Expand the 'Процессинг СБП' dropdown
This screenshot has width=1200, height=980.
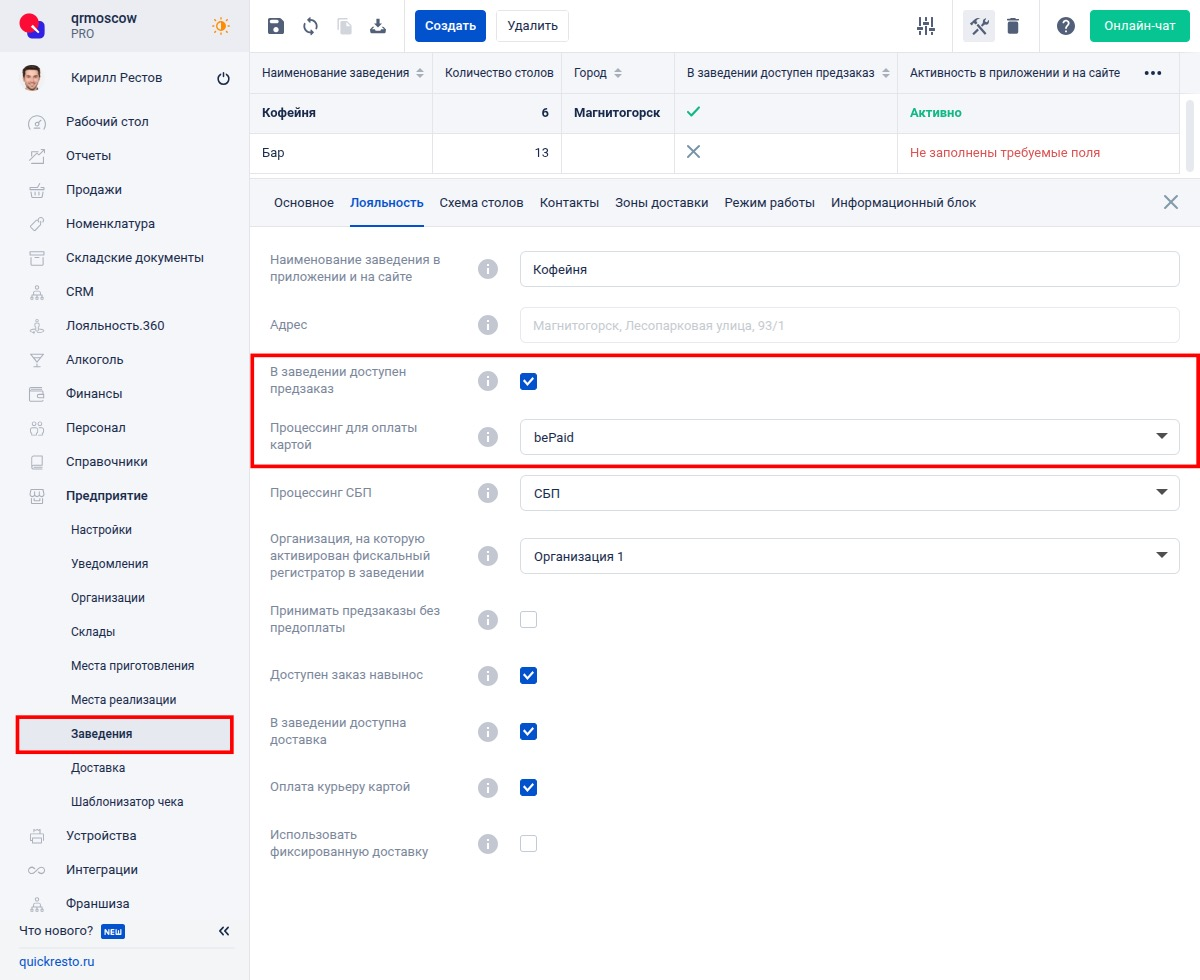pyautogui.click(x=1161, y=493)
